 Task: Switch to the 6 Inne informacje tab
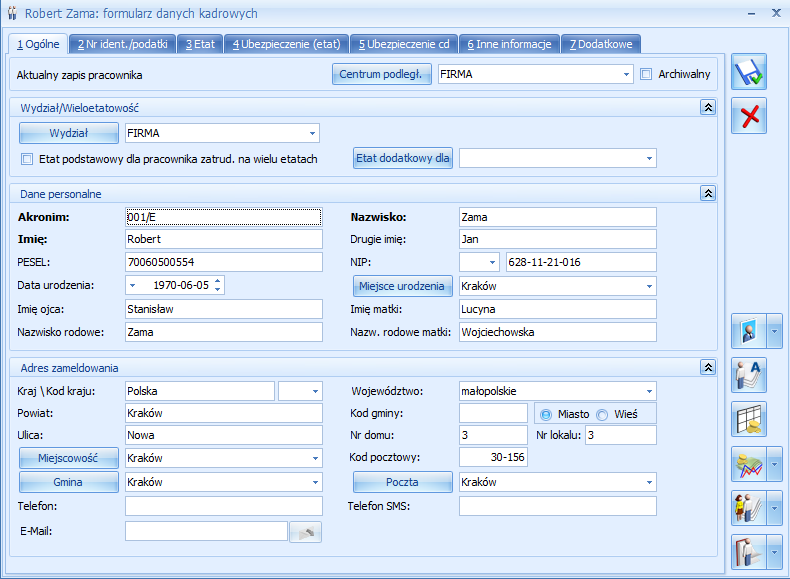point(509,44)
